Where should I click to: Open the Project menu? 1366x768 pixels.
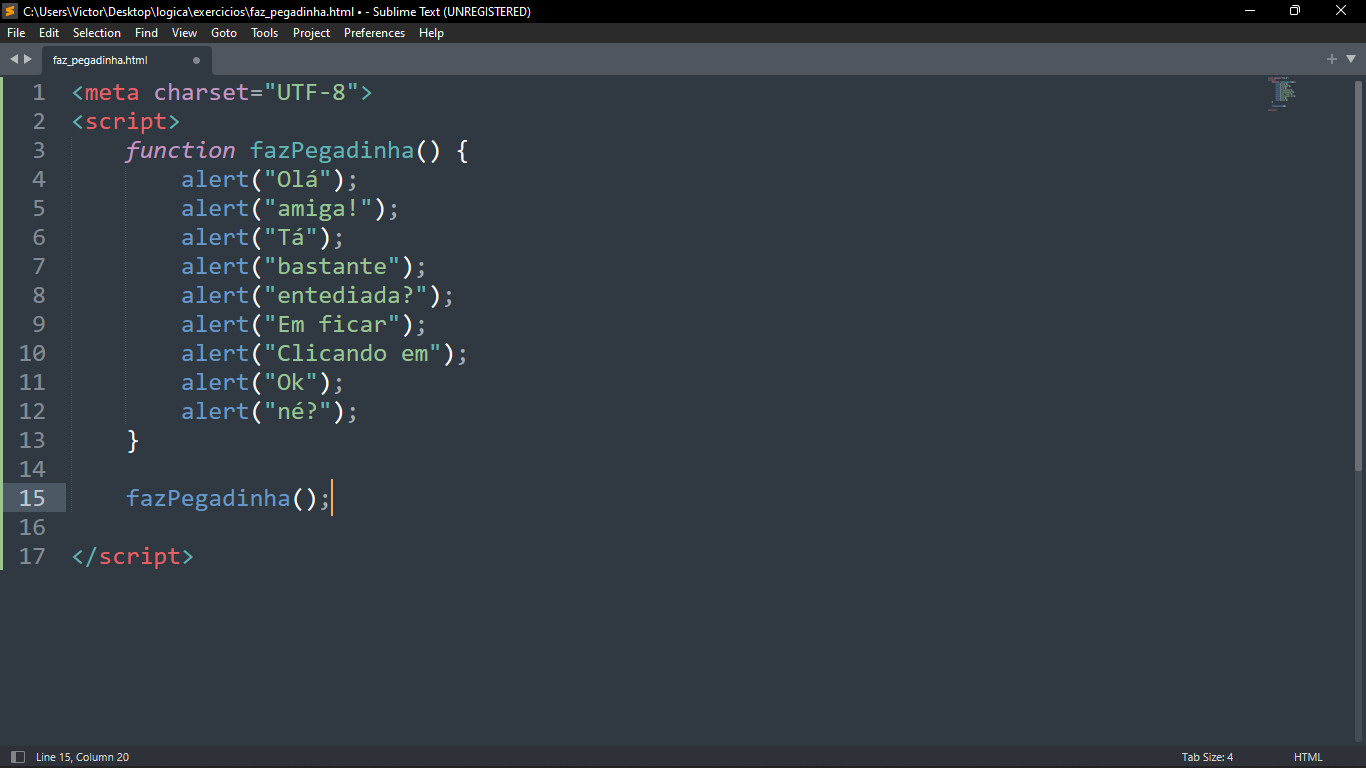point(312,33)
